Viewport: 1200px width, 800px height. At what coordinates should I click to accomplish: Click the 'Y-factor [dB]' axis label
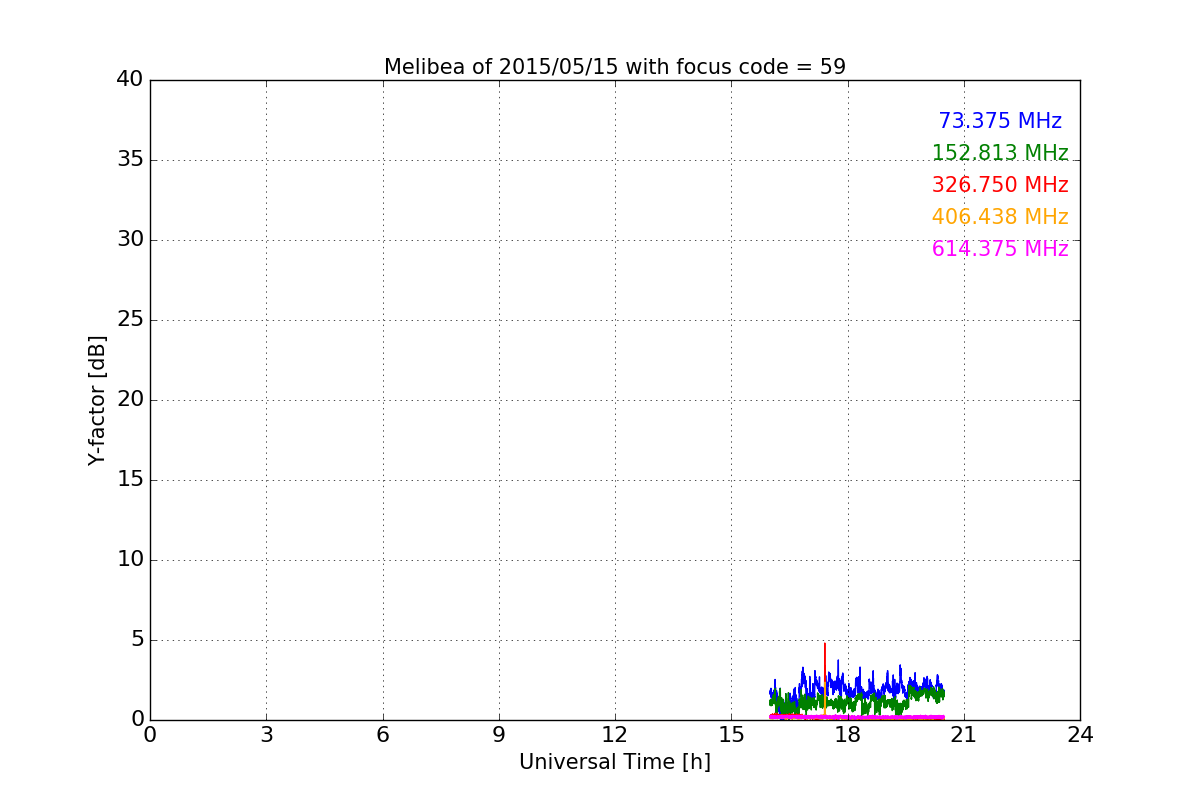click(97, 400)
